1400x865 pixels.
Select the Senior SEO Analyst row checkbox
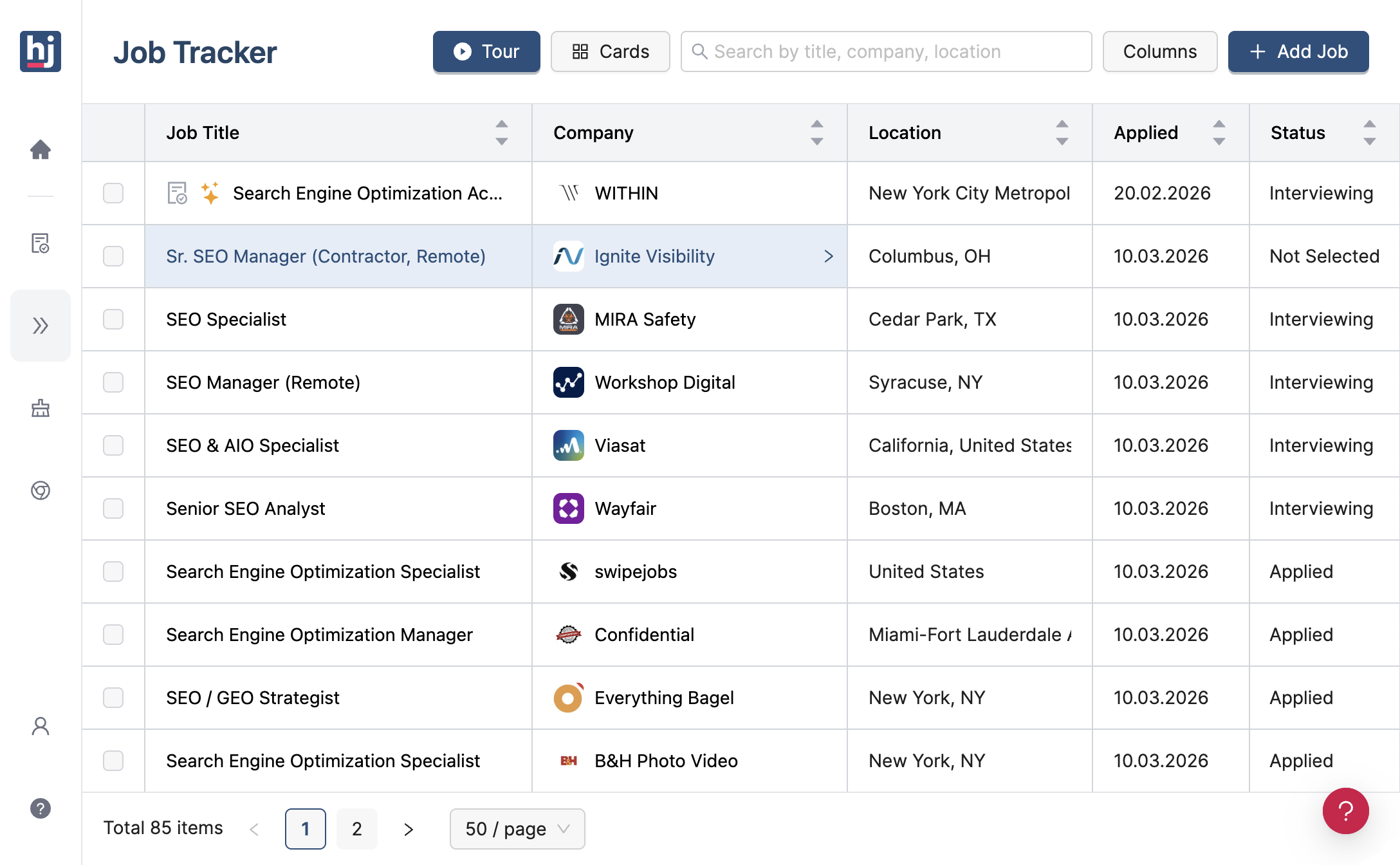(113, 508)
